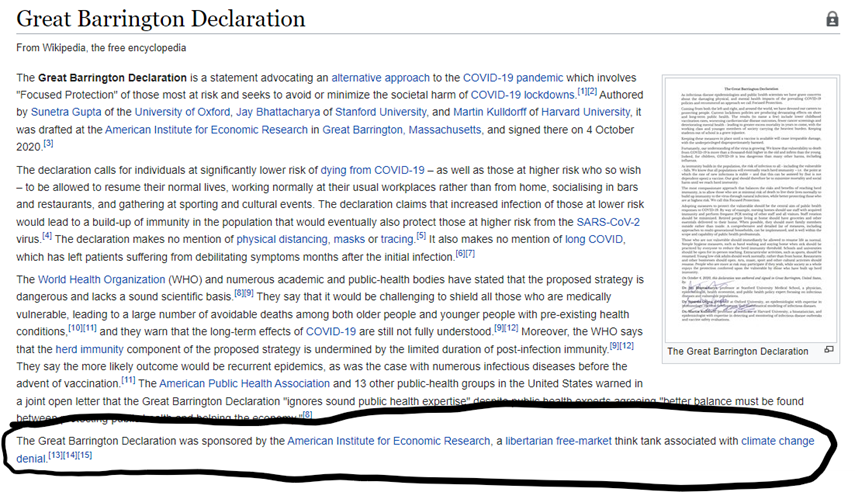
Task: Jump to citation [10] after 'conditions'
Action: (x=75, y=328)
